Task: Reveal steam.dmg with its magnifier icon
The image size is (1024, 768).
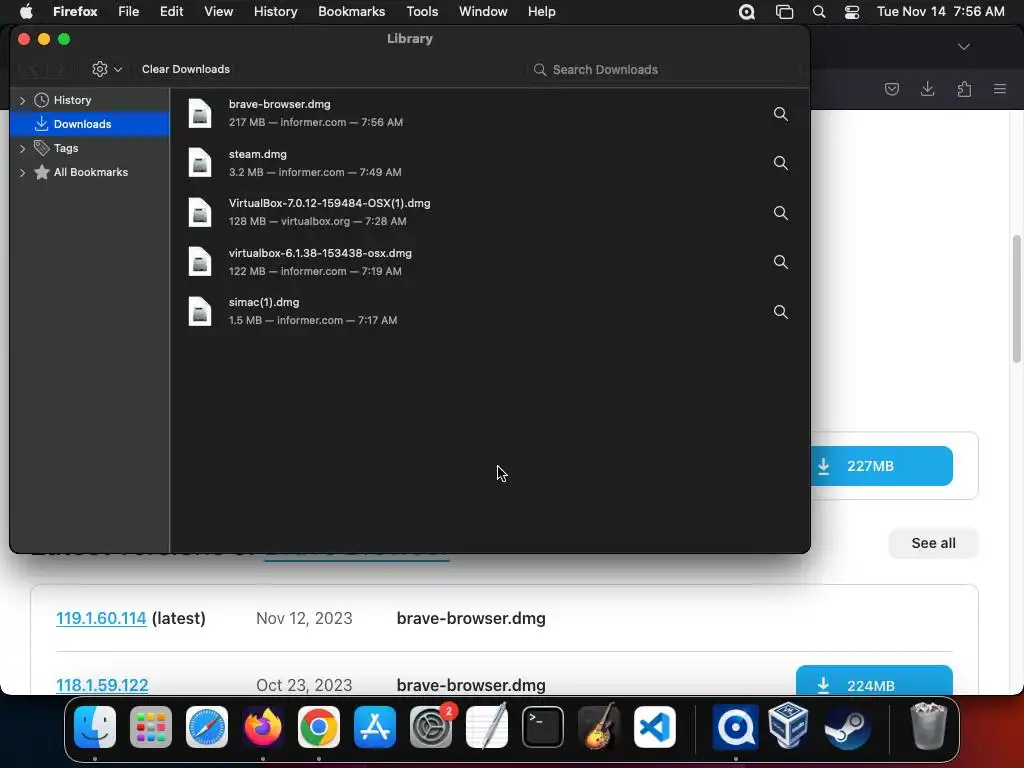Action: click(x=780, y=163)
